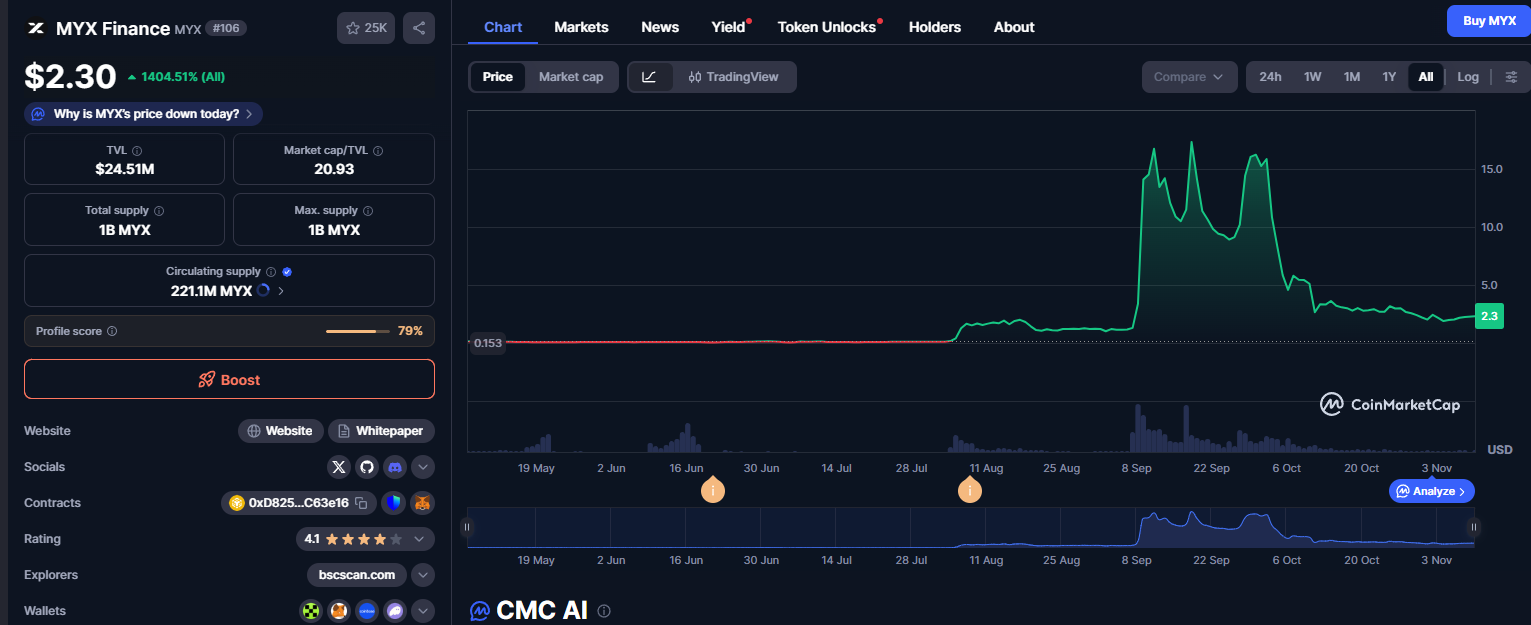Open Circulating supply info icon
1531x625 pixels.
point(271,271)
